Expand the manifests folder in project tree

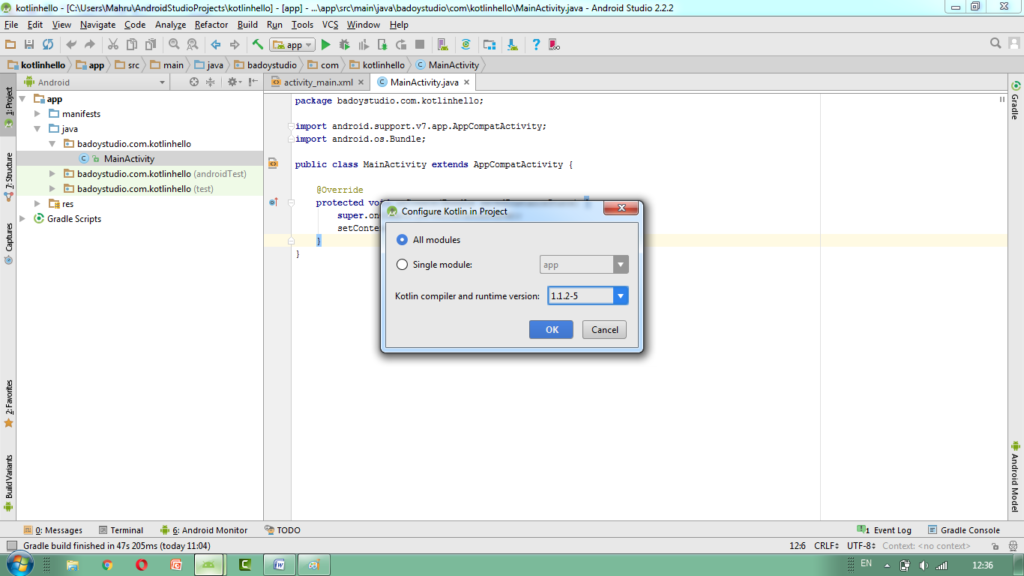coord(38,114)
